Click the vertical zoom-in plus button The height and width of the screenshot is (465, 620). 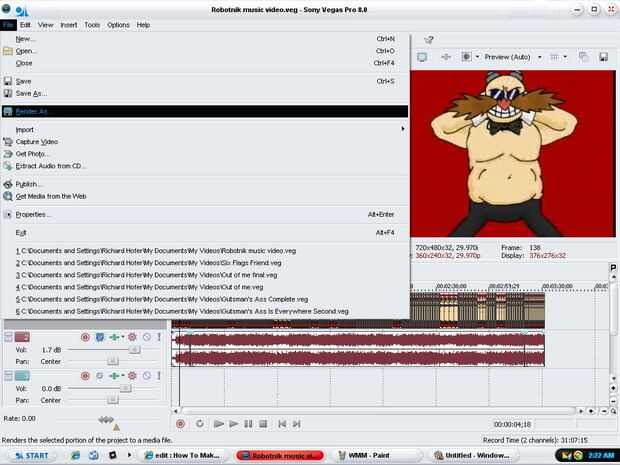pos(613,388)
